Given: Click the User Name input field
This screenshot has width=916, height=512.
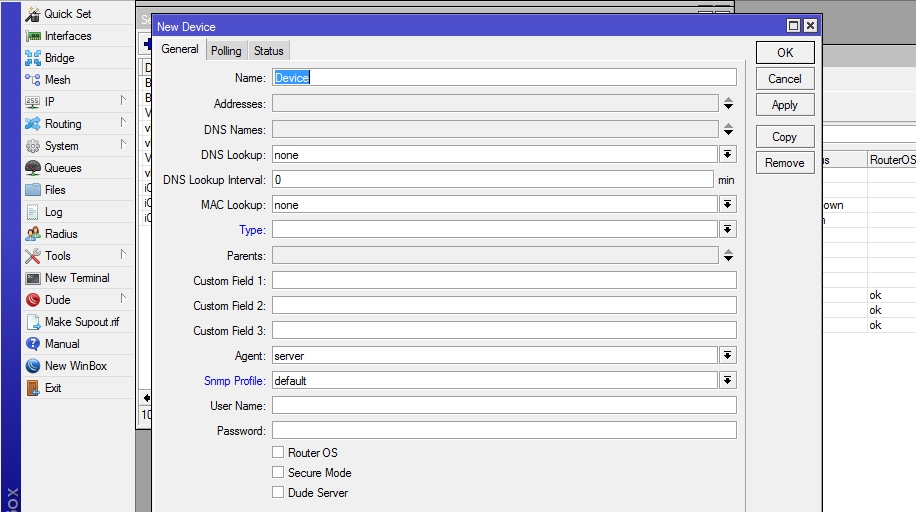Looking at the screenshot, I should [x=504, y=405].
